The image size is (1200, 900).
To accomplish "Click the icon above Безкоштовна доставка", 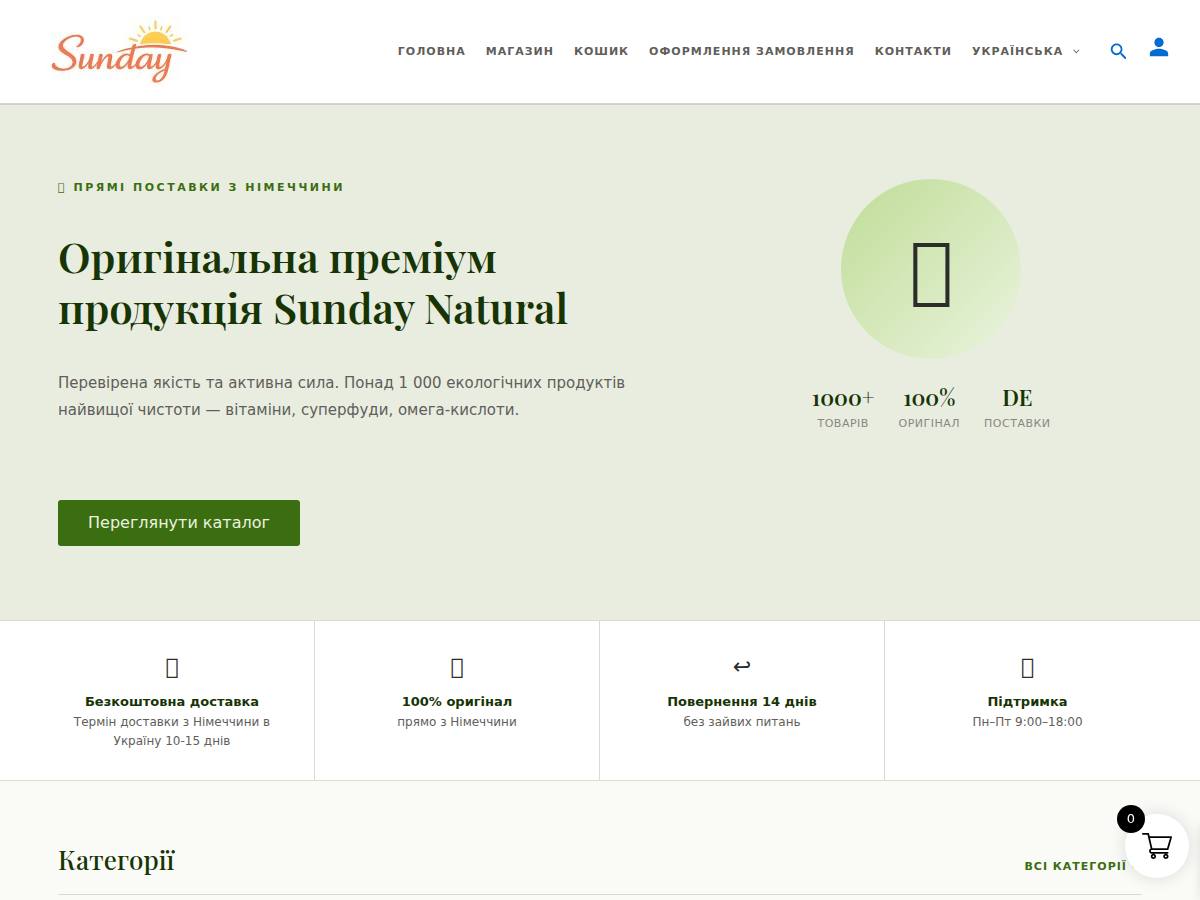I will [x=172, y=668].
